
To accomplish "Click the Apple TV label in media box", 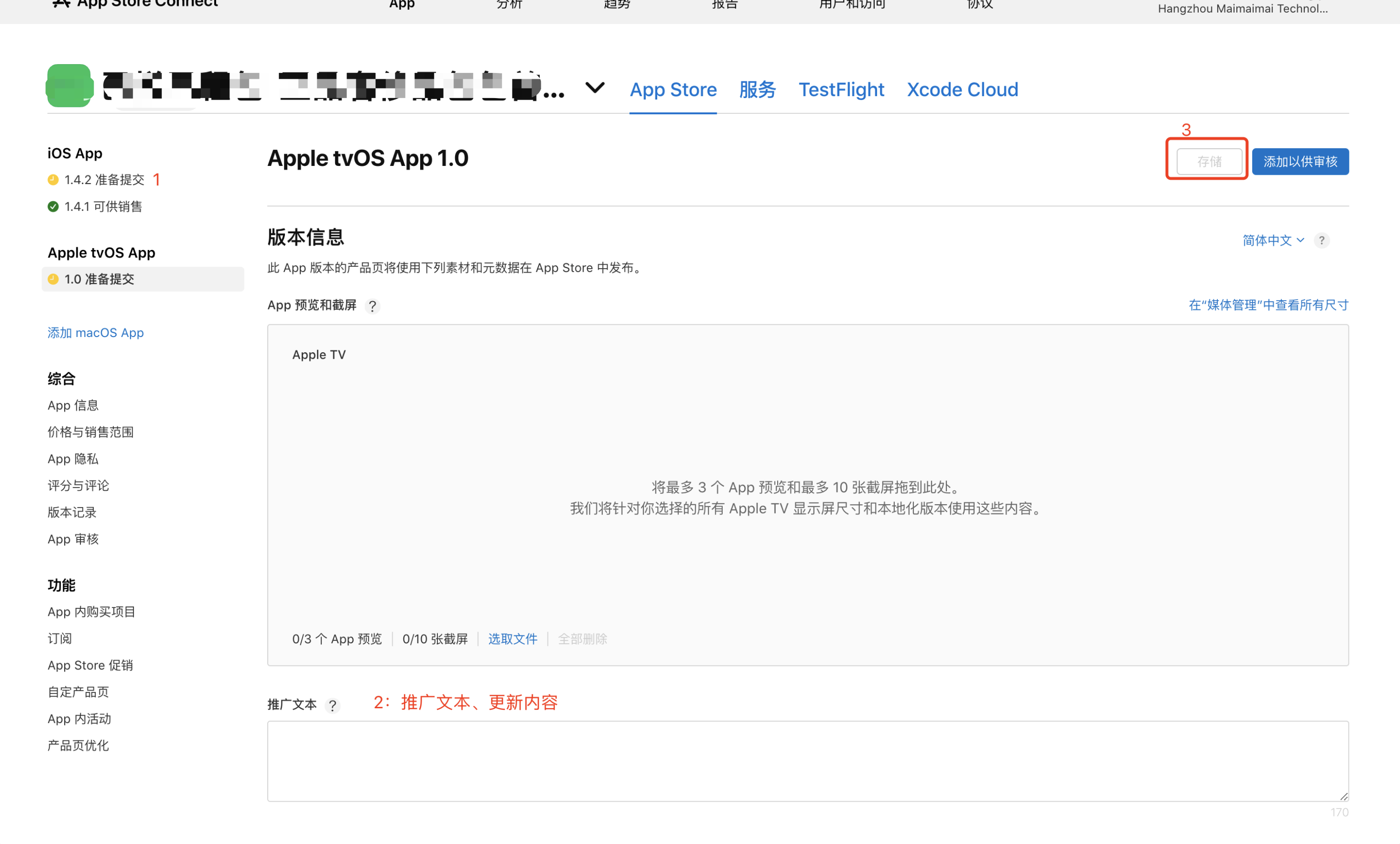I will (x=319, y=355).
